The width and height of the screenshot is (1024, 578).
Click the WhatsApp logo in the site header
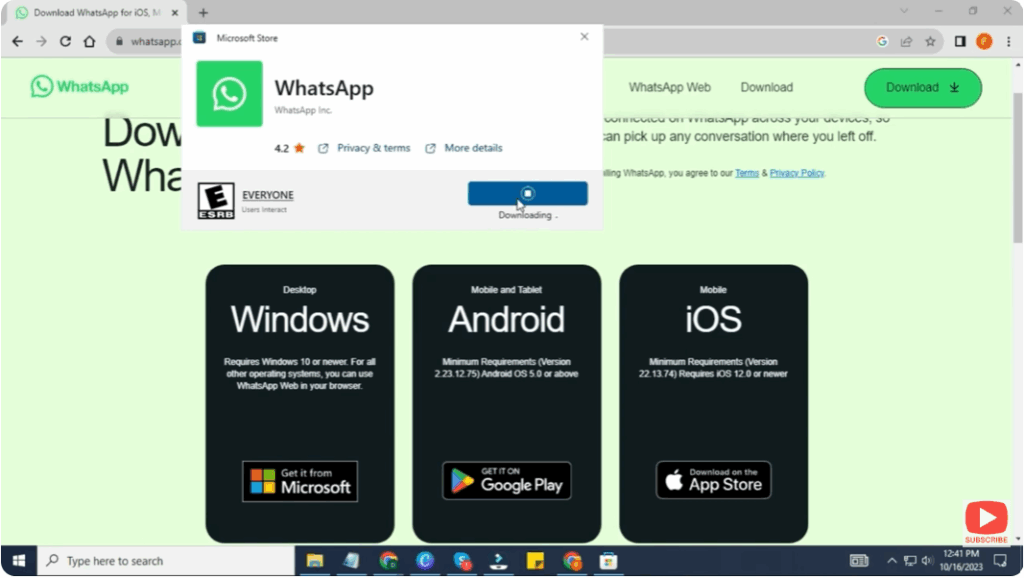click(x=80, y=87)
